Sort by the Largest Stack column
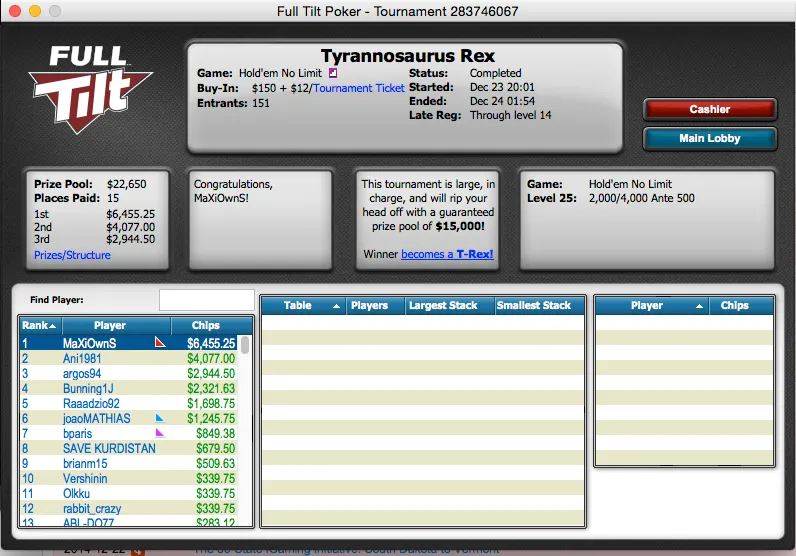 coord(449,305)
